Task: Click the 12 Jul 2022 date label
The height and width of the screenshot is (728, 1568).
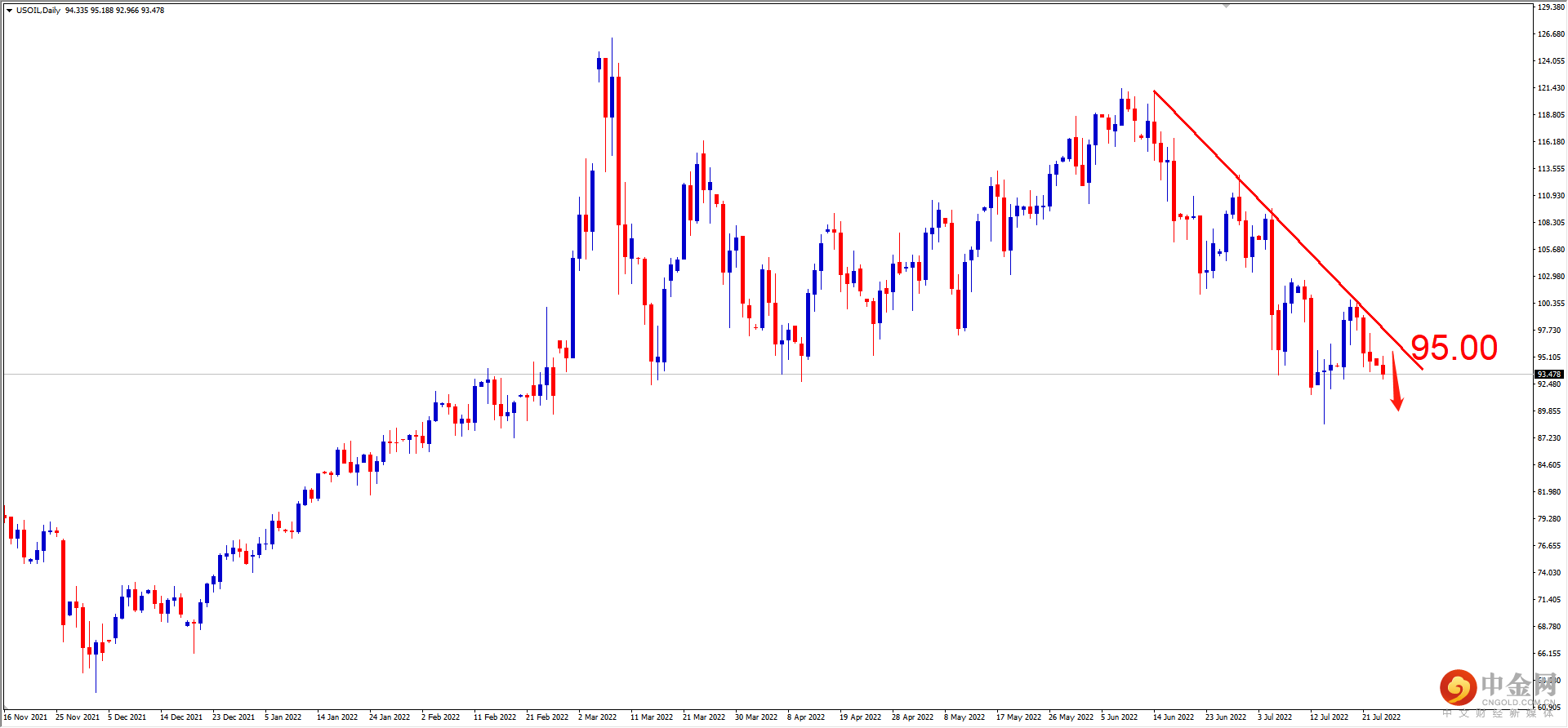Action: click(x=1330, y=717)
